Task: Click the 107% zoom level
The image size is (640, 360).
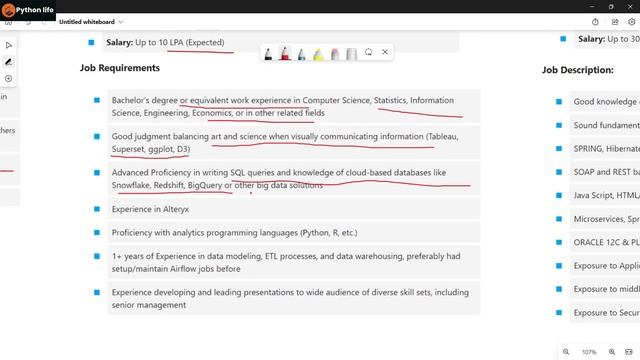Action: [589, 352]
